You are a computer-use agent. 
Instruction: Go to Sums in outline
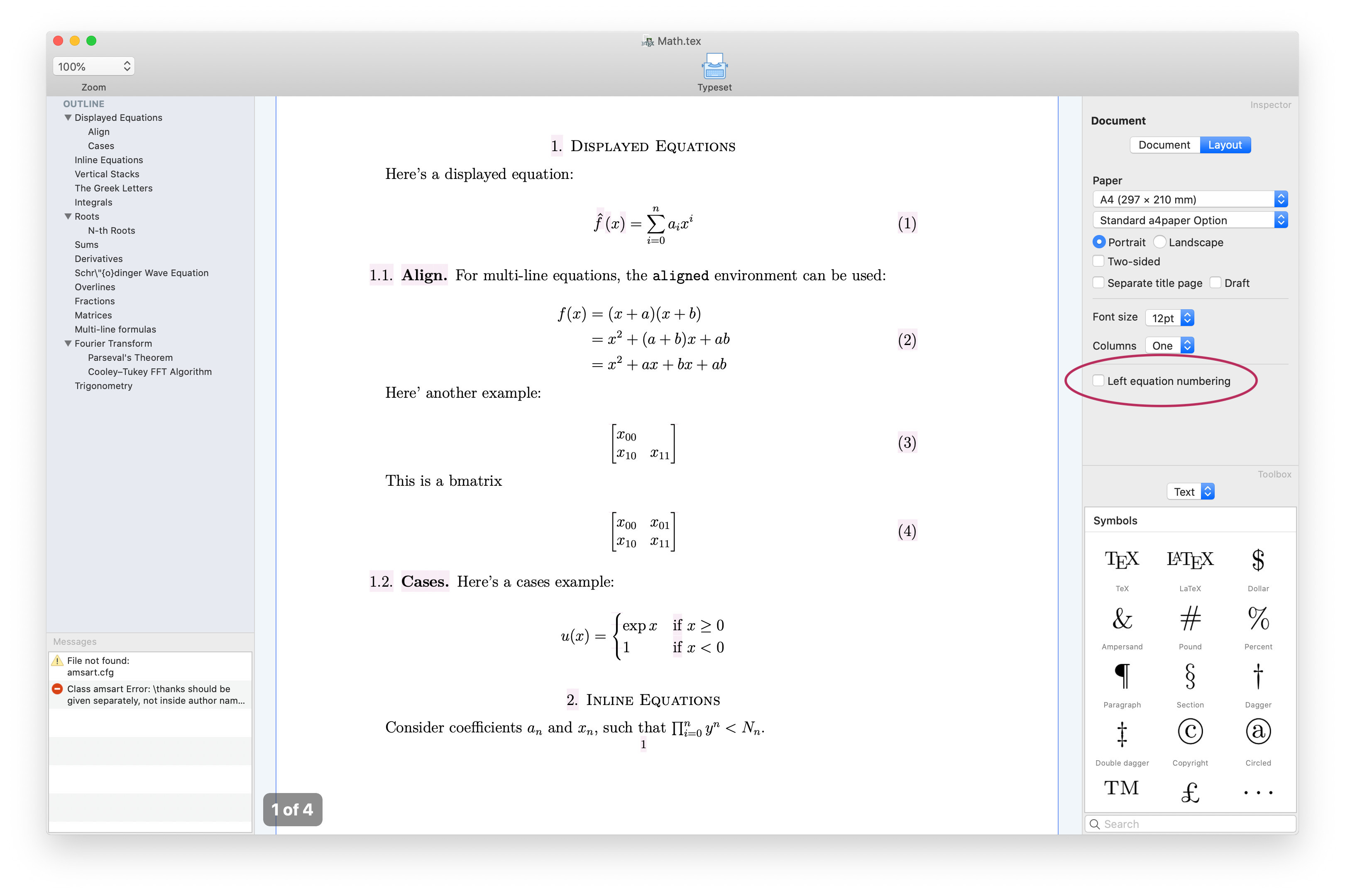pyautogui.click(x=86, y=245)
